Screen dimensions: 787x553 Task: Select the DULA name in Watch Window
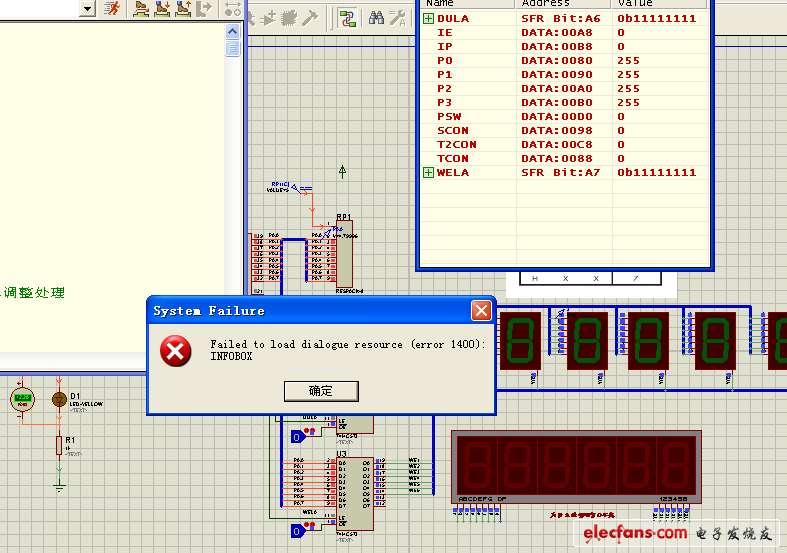[453, 19]
